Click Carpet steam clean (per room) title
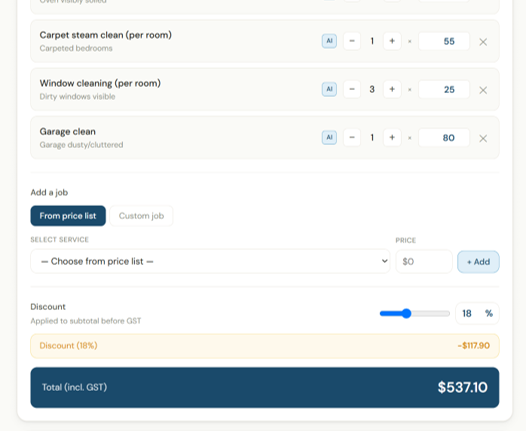526x431 pixels. (x=106, y=35)
